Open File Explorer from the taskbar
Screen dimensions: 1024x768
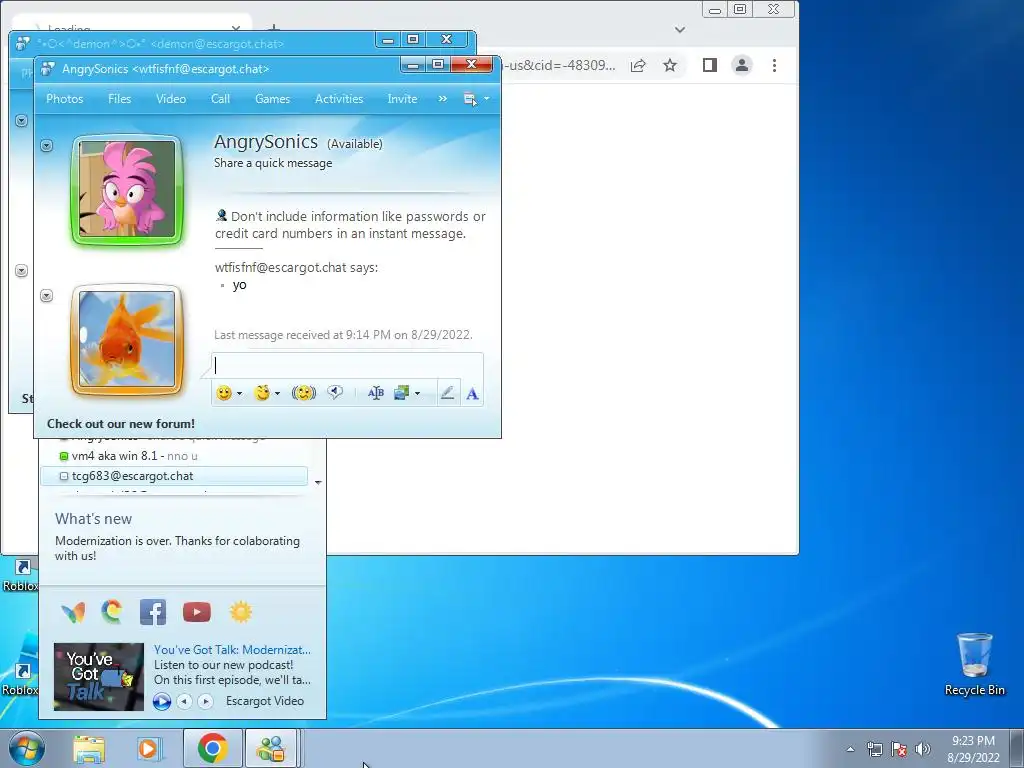[x=89, y=749]
